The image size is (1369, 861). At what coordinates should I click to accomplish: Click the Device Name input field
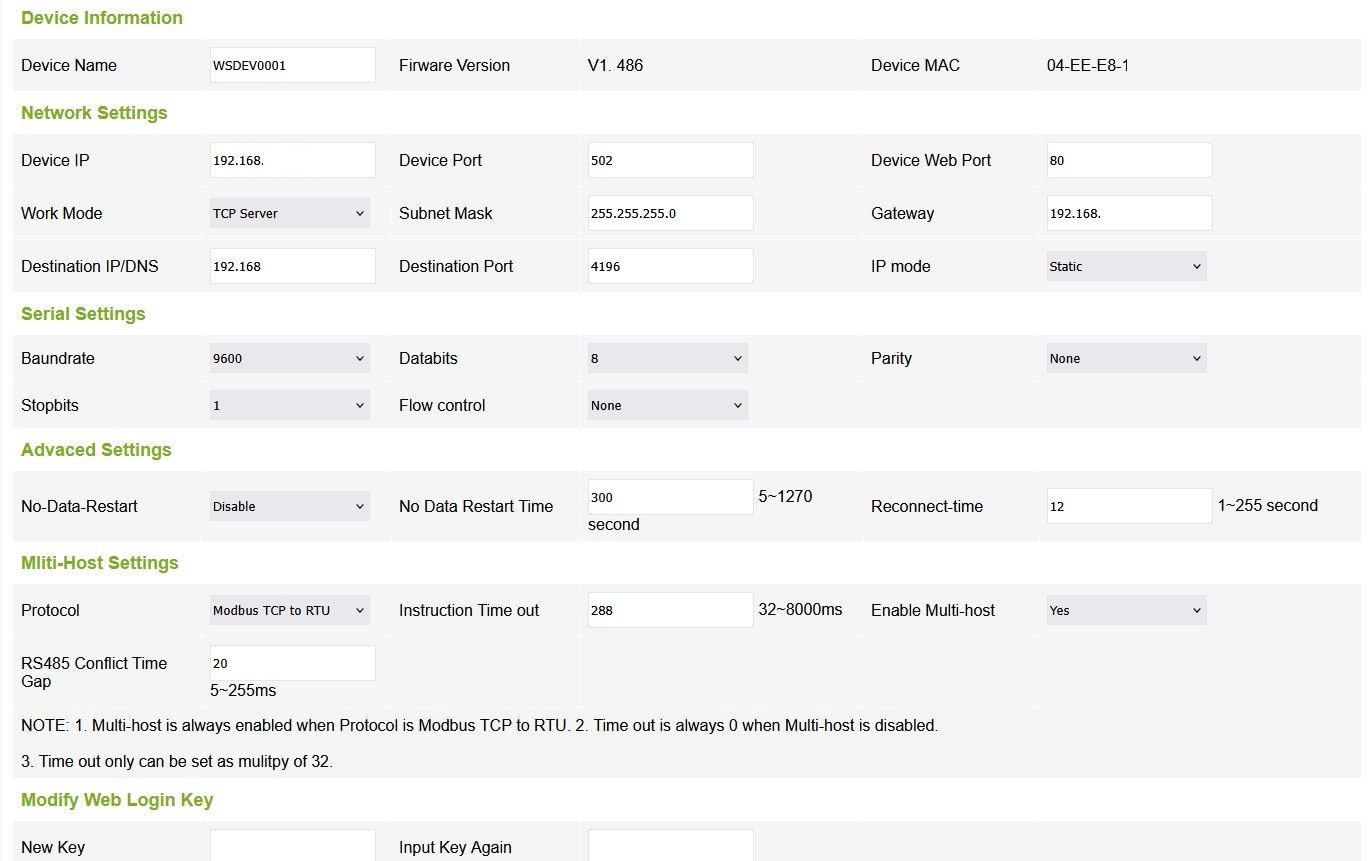coord(292,65)
